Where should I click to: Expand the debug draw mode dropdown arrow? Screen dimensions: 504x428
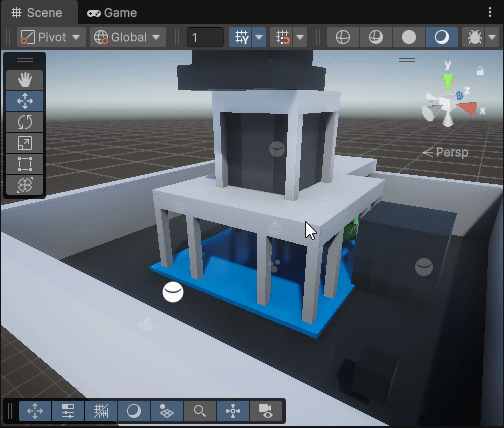click(492, 37)
